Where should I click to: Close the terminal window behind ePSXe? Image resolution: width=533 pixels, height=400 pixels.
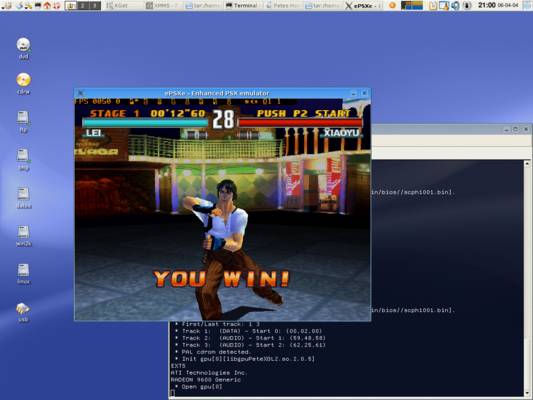[526, 129]
